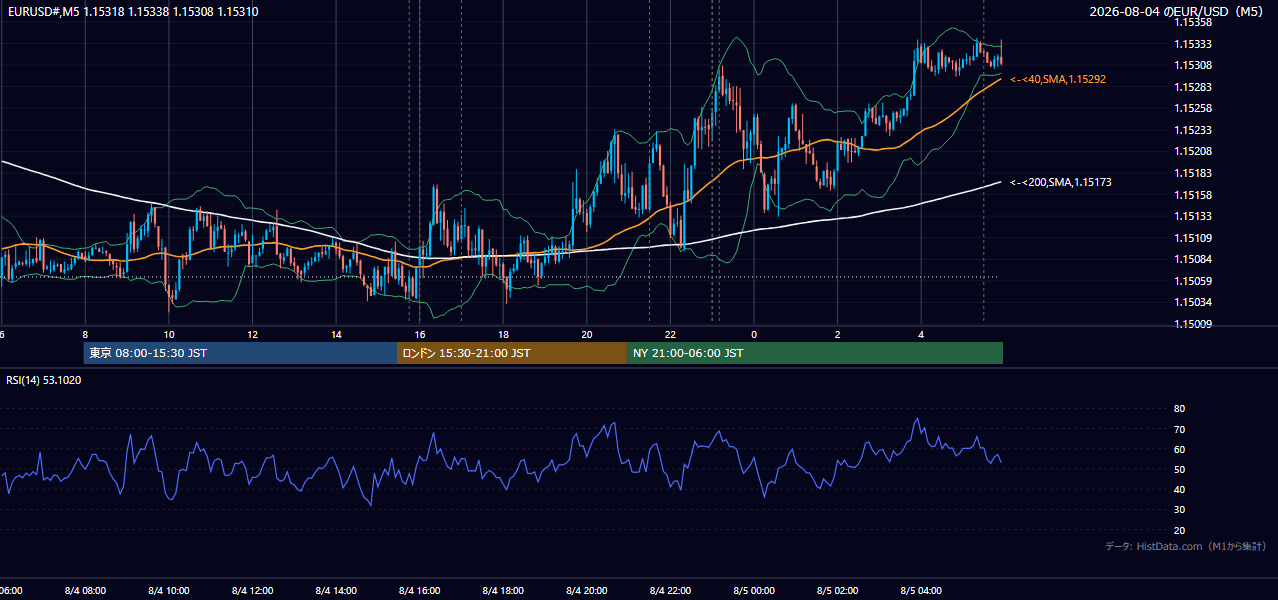Viewport: 1278px width, 600px height.
Task: Click price level 1.15183 on price axis
Action: pos(1192,173)
